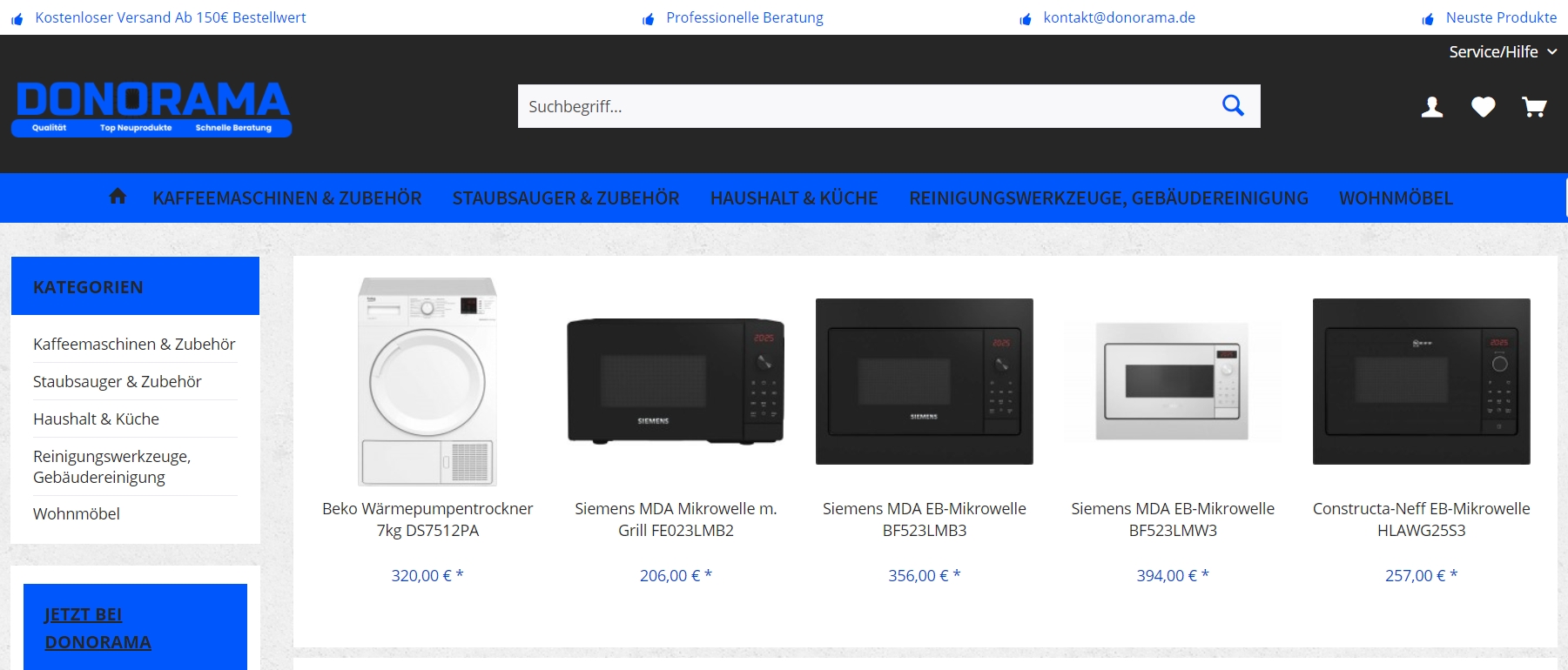
Task: Click the magnifier search icon
Action: [x=1233, y=106]
